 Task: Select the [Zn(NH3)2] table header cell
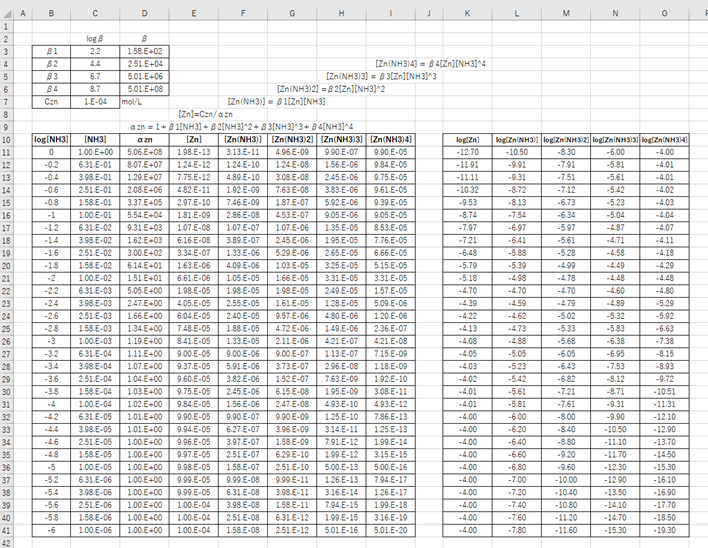[x=292, y=140]
